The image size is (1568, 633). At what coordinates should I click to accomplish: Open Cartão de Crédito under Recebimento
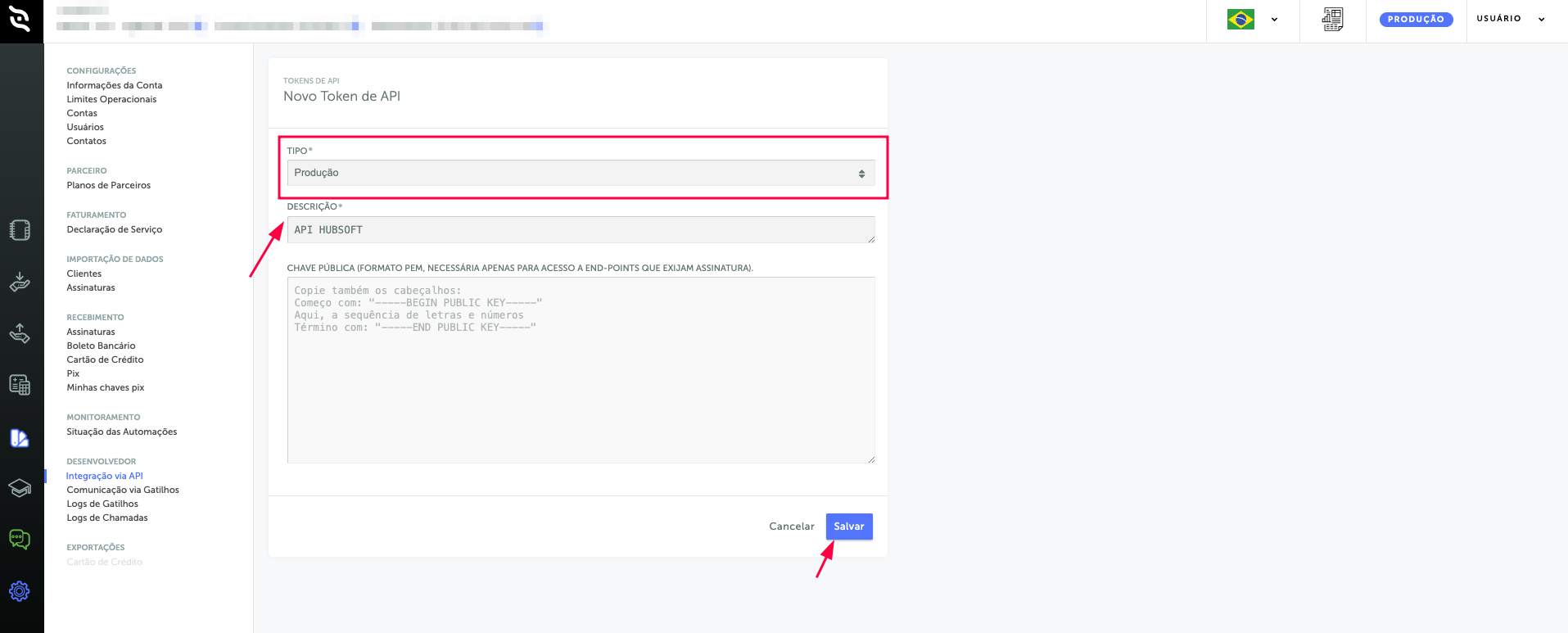(105, 359)
